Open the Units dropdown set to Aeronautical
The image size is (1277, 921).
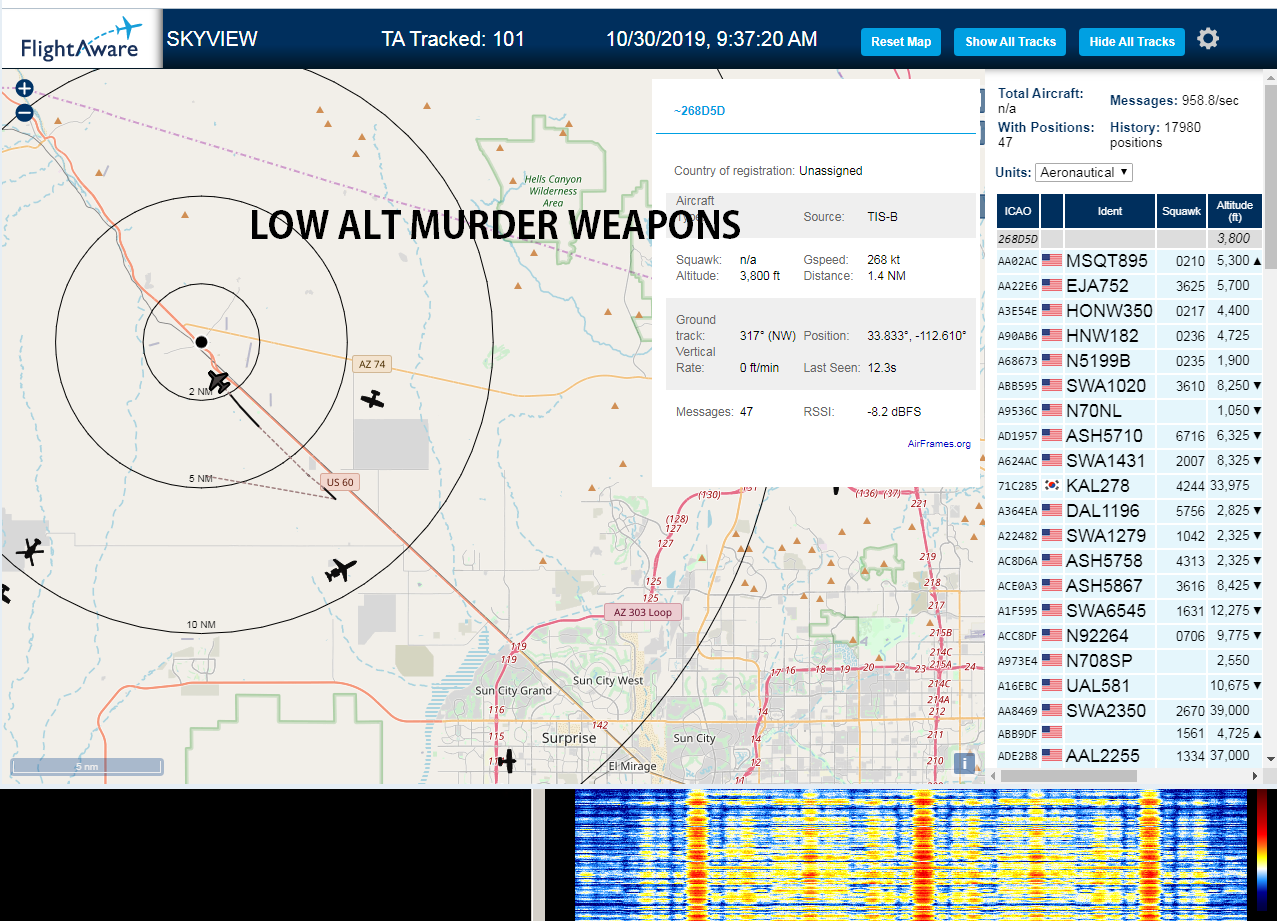point(1084,172)
